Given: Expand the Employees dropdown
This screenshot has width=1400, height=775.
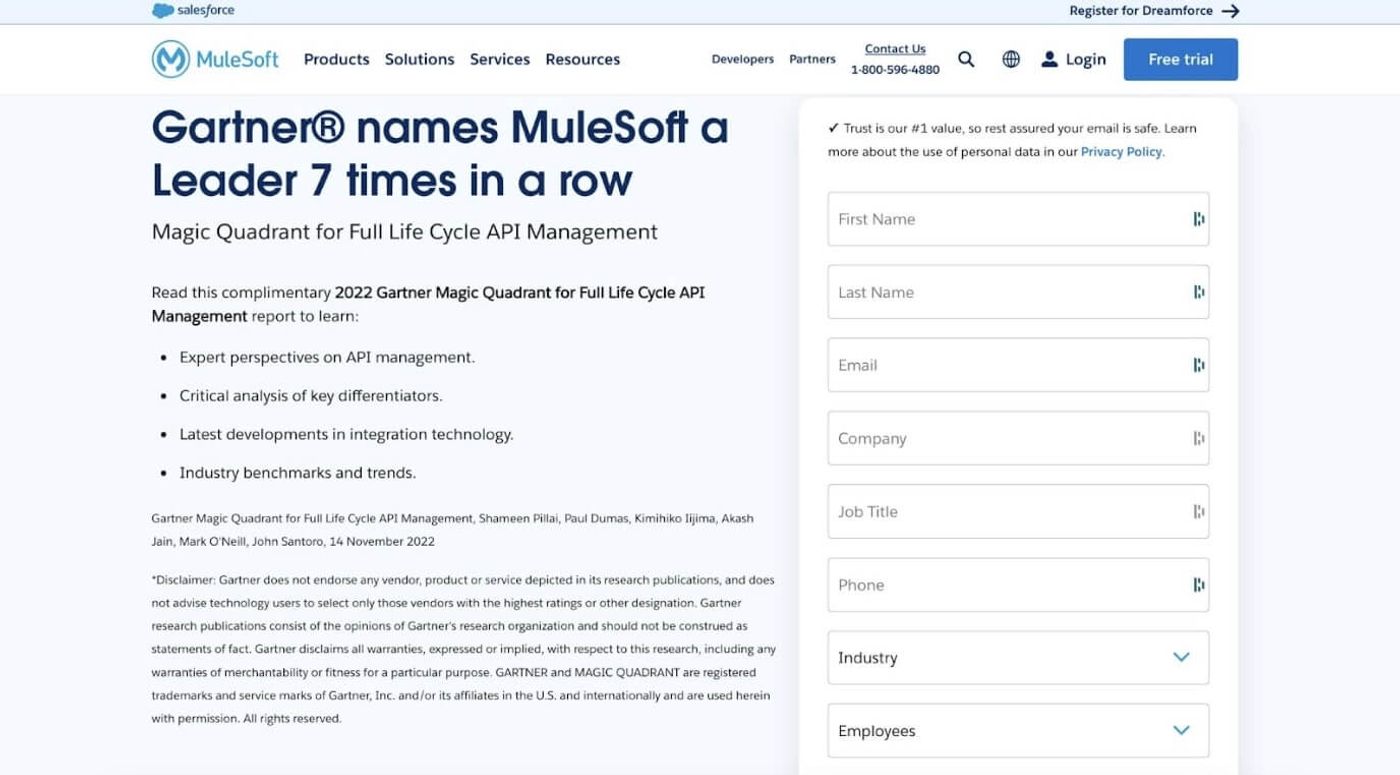Looking at the screenshot, I should [x=1018, y=731].
